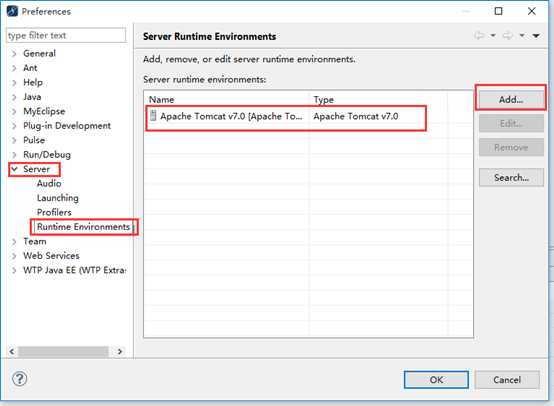Viewport: 554px width, 406px height.
Task: Click the Preferences window app icon
Action: click(x=12, y=11)
